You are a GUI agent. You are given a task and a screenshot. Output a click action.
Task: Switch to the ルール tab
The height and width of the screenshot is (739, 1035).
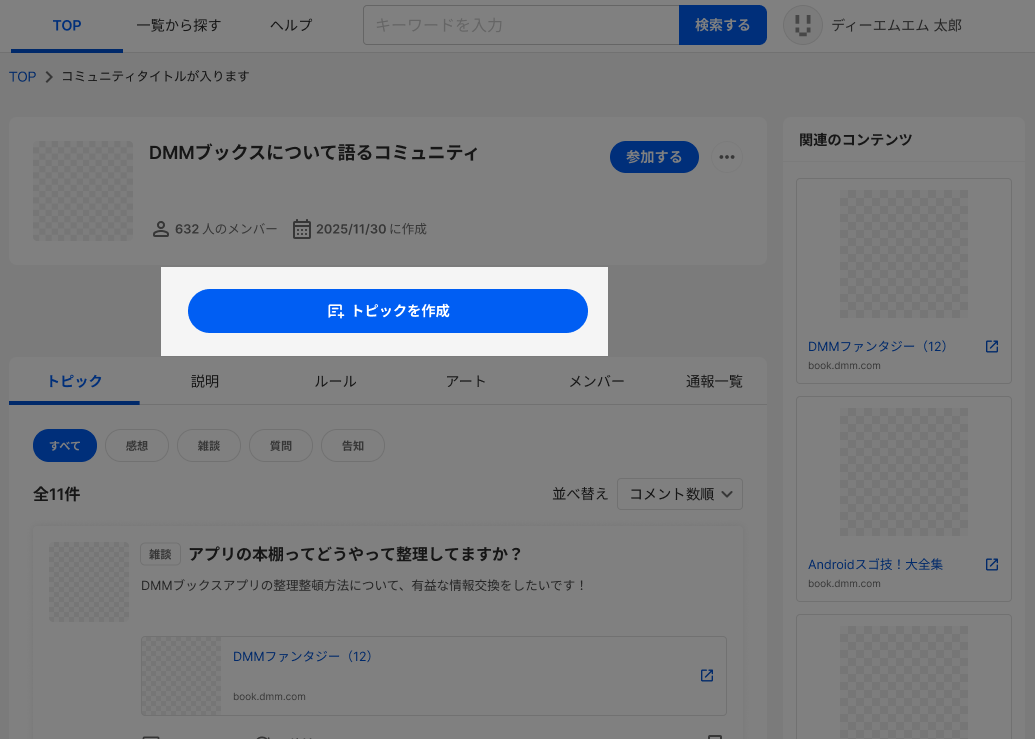pos(335,381)
